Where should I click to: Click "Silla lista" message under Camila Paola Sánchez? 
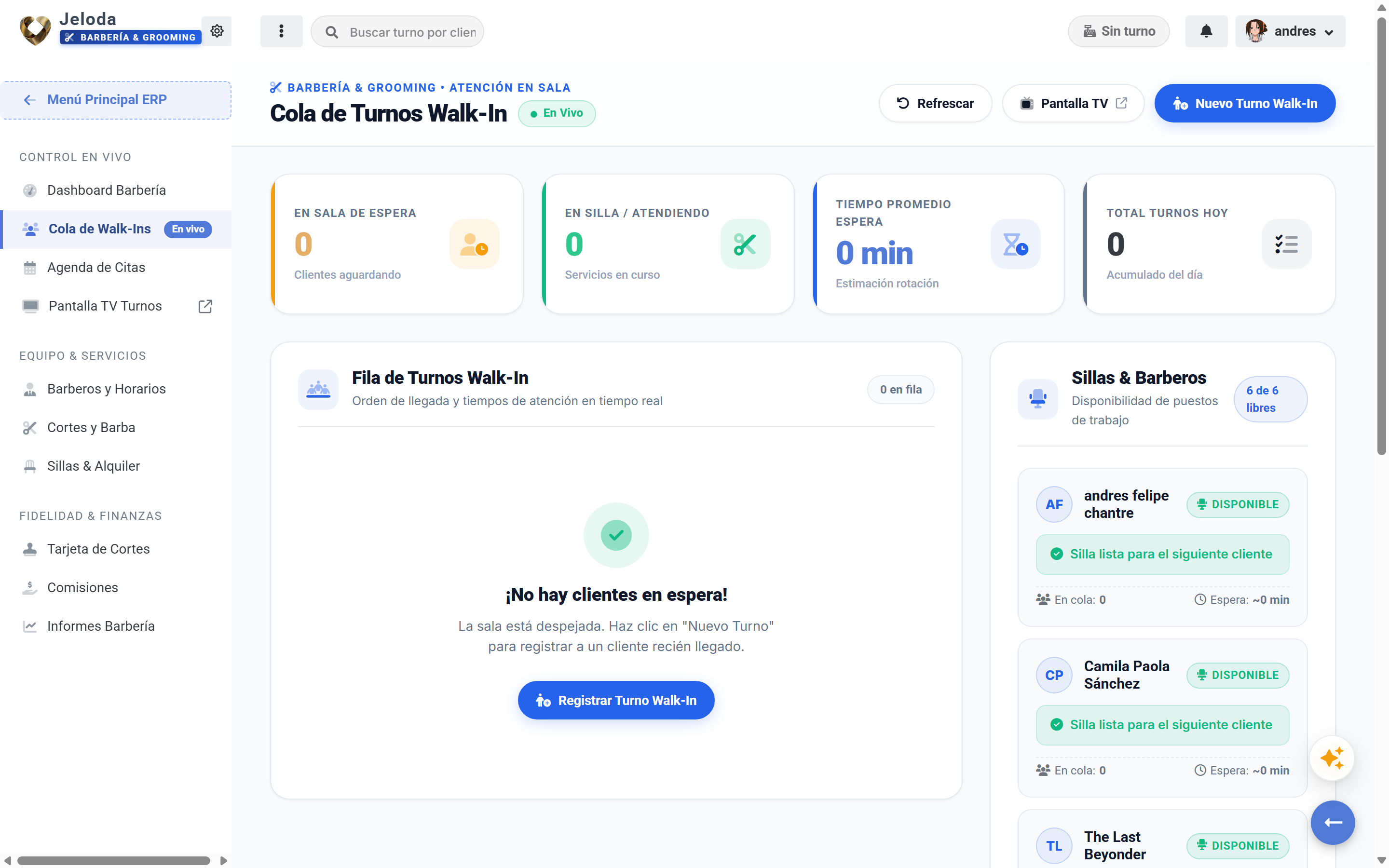click(1162, 725)
